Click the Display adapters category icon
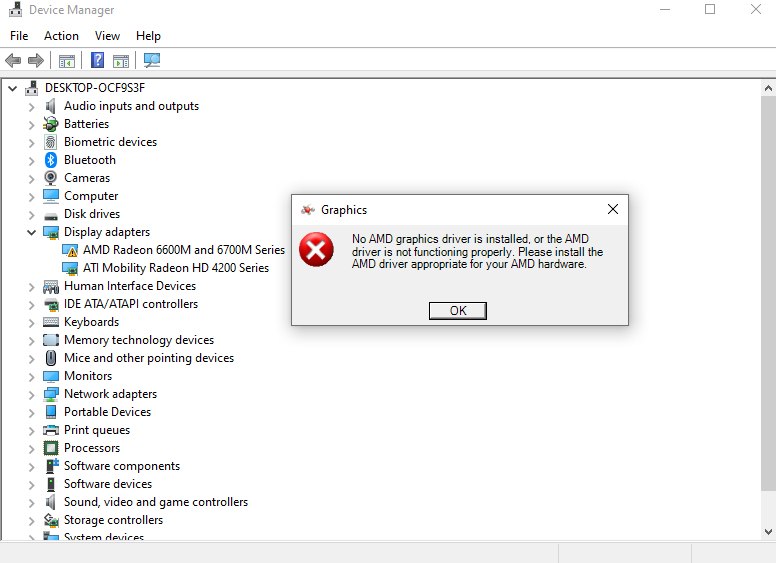Screen dimensions: 776x563 (50, 232)
